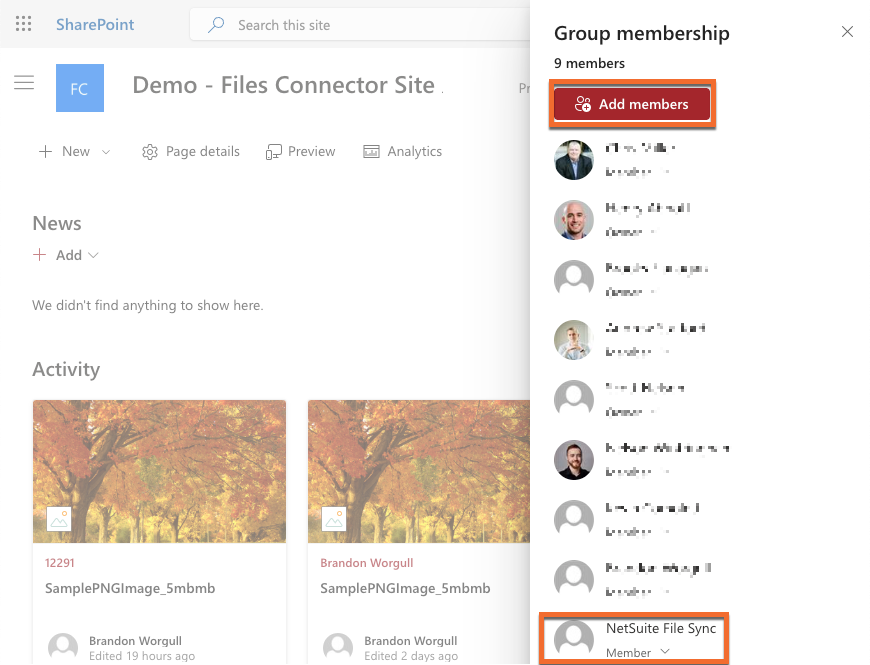870x665 pixels.
Task: Open NetSuite File Sync Member role dropdown
Action: (x=665, y=652)
